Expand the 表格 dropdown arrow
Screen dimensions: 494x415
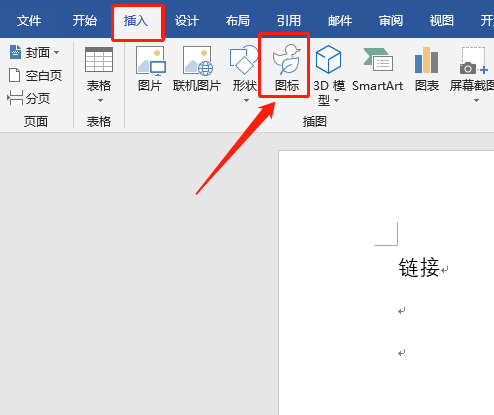pos(100,100)
